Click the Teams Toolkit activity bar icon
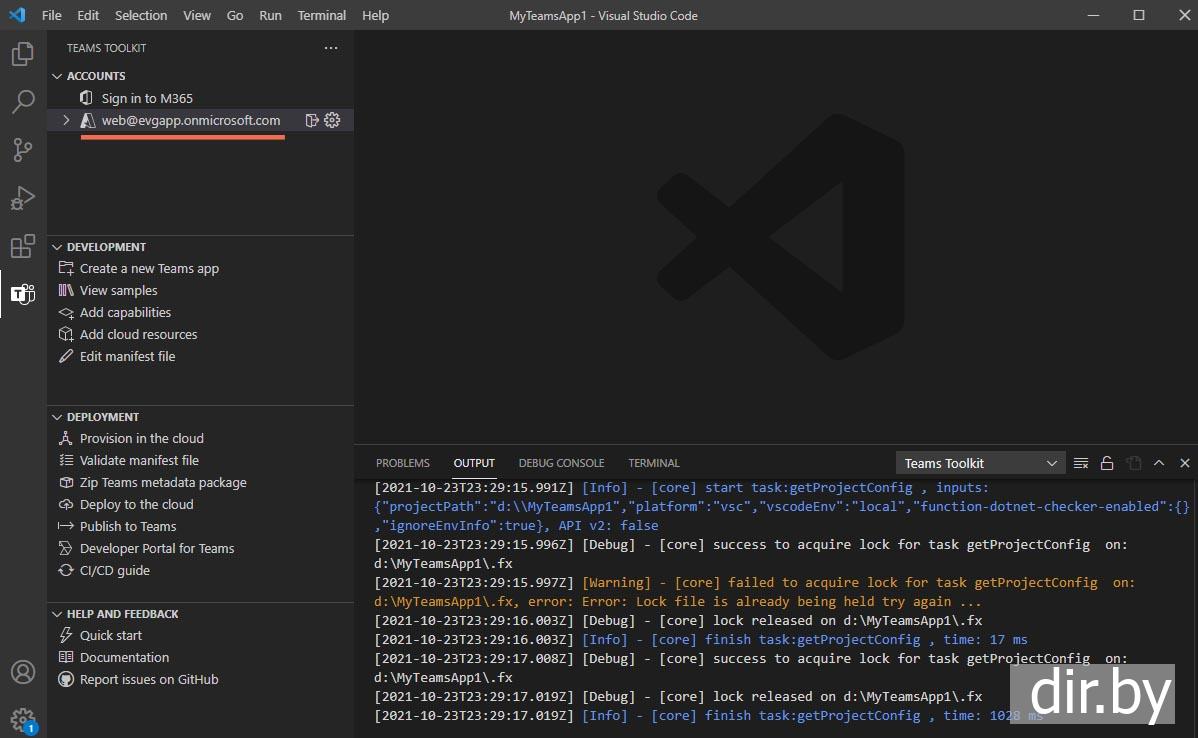1198x738 pixels. (x=22, y=294)
